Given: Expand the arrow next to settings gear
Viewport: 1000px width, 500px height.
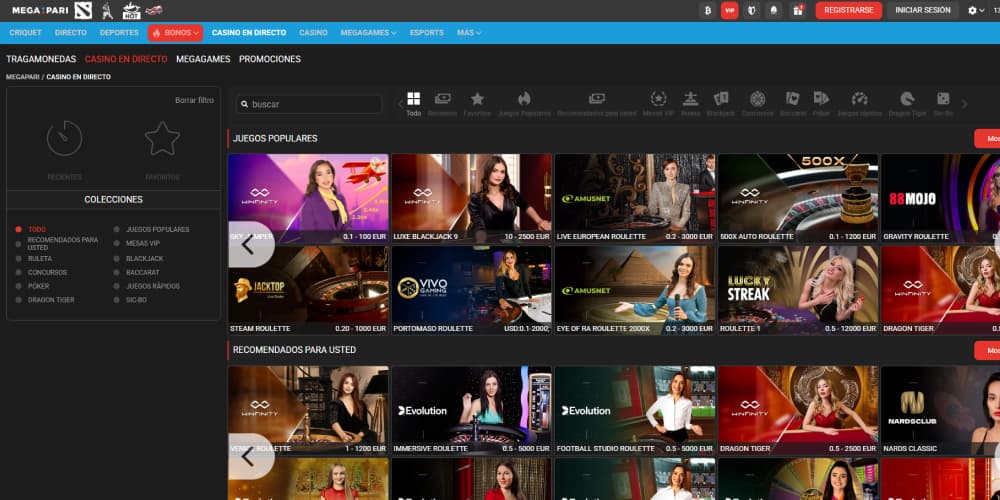Looking at the screenshot, I should click(981, 11).
